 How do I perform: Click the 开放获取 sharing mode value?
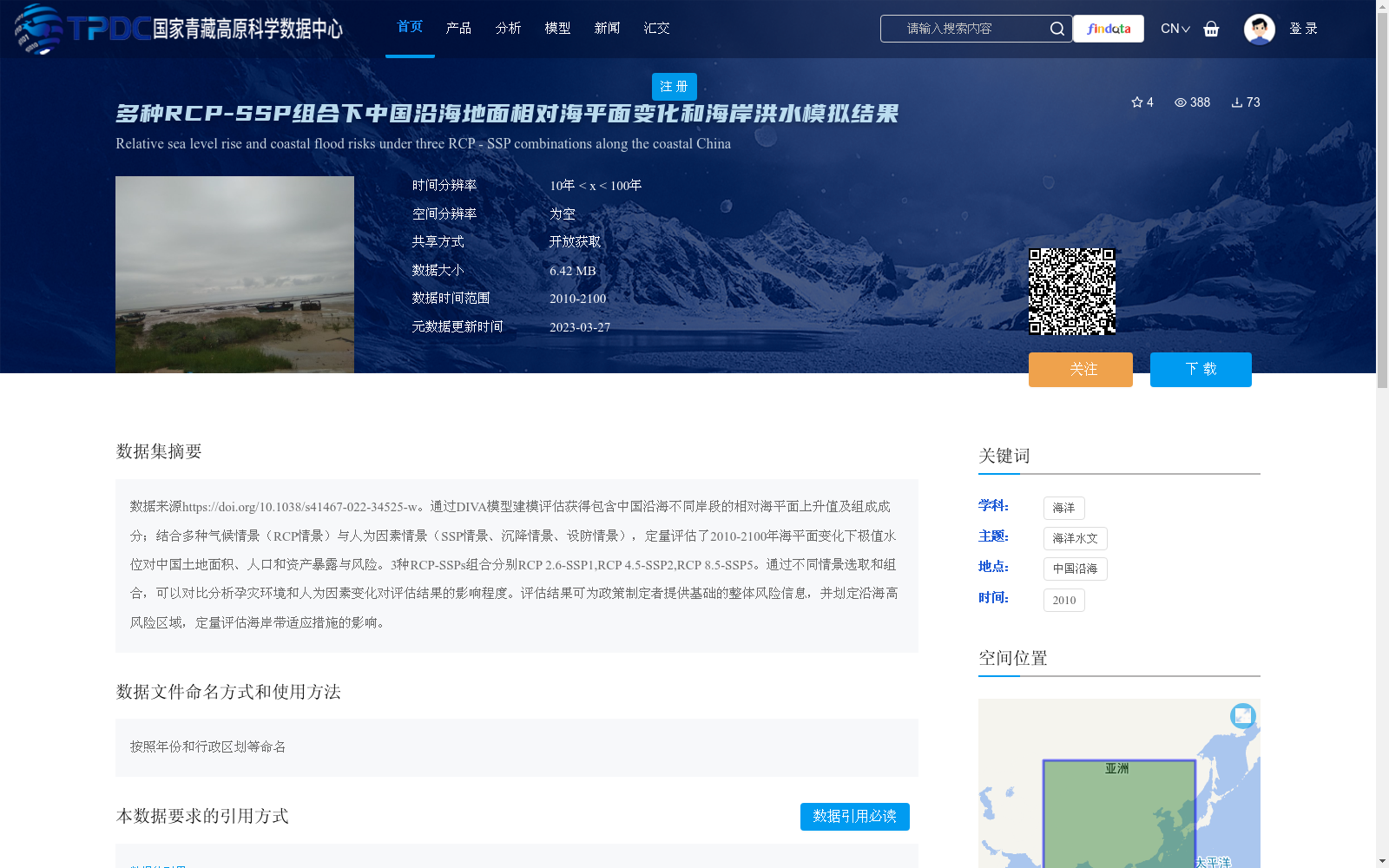click(575, 242)
